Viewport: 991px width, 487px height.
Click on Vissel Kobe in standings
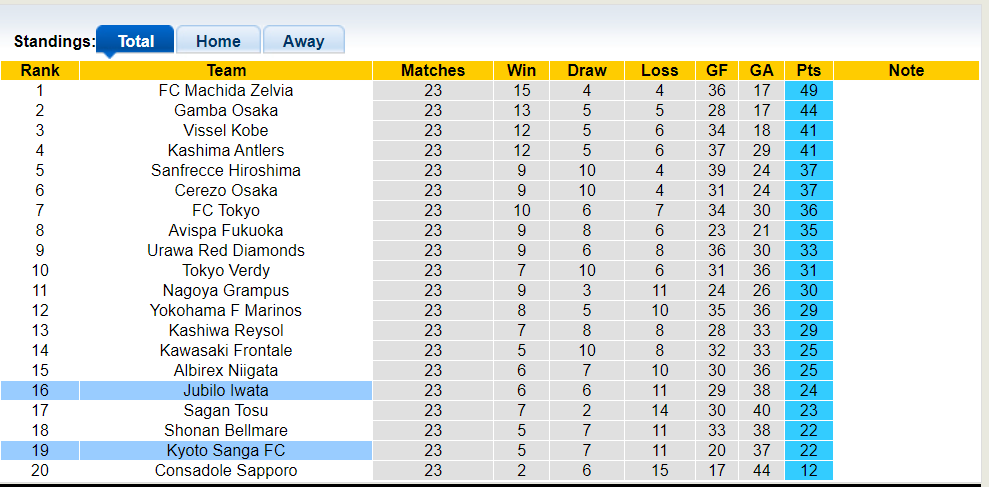click(x=226, y=130)
